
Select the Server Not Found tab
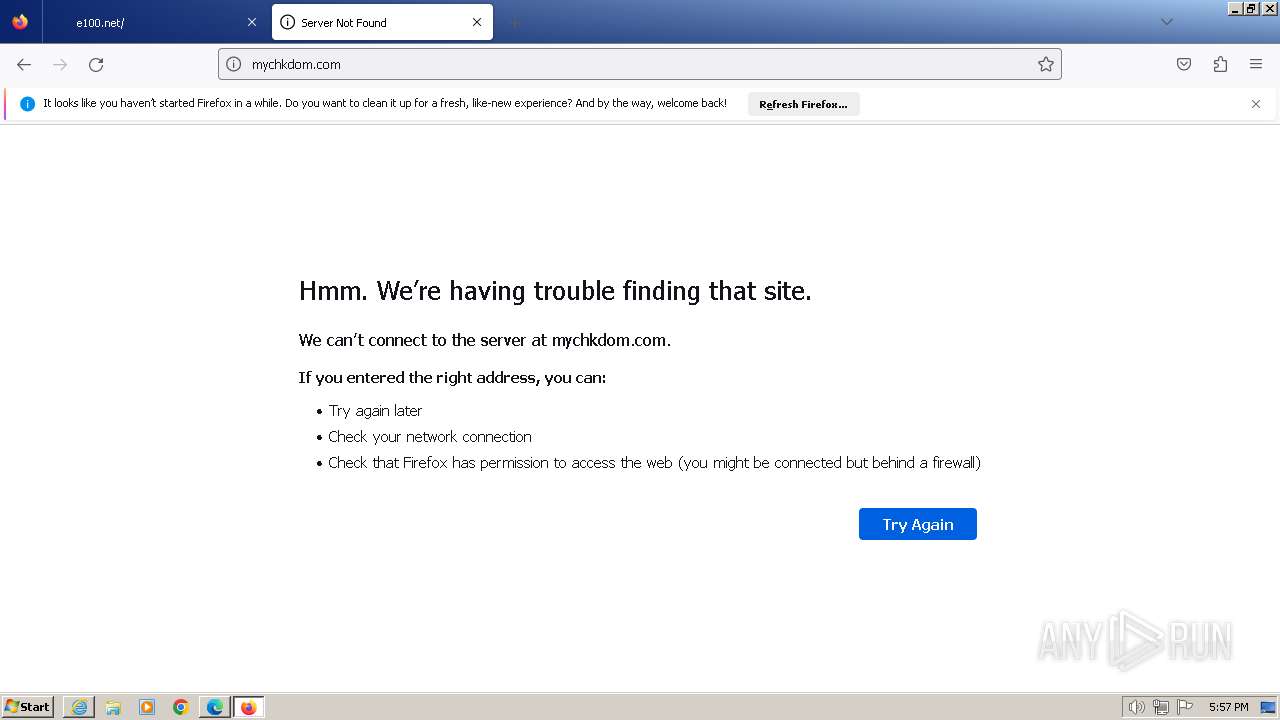[x=382, y=22]
